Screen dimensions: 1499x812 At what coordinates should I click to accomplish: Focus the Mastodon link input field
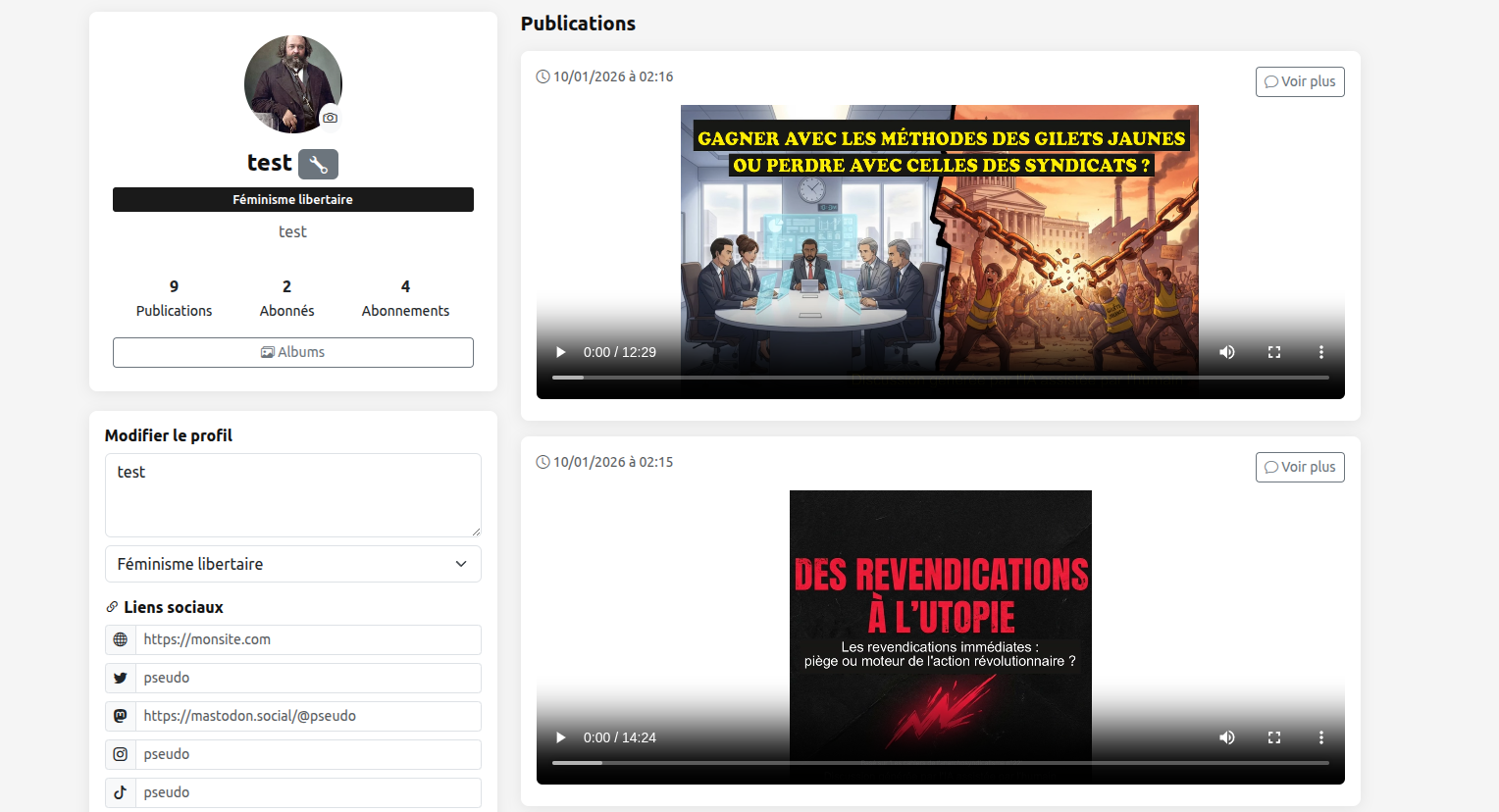click(308, 716)
